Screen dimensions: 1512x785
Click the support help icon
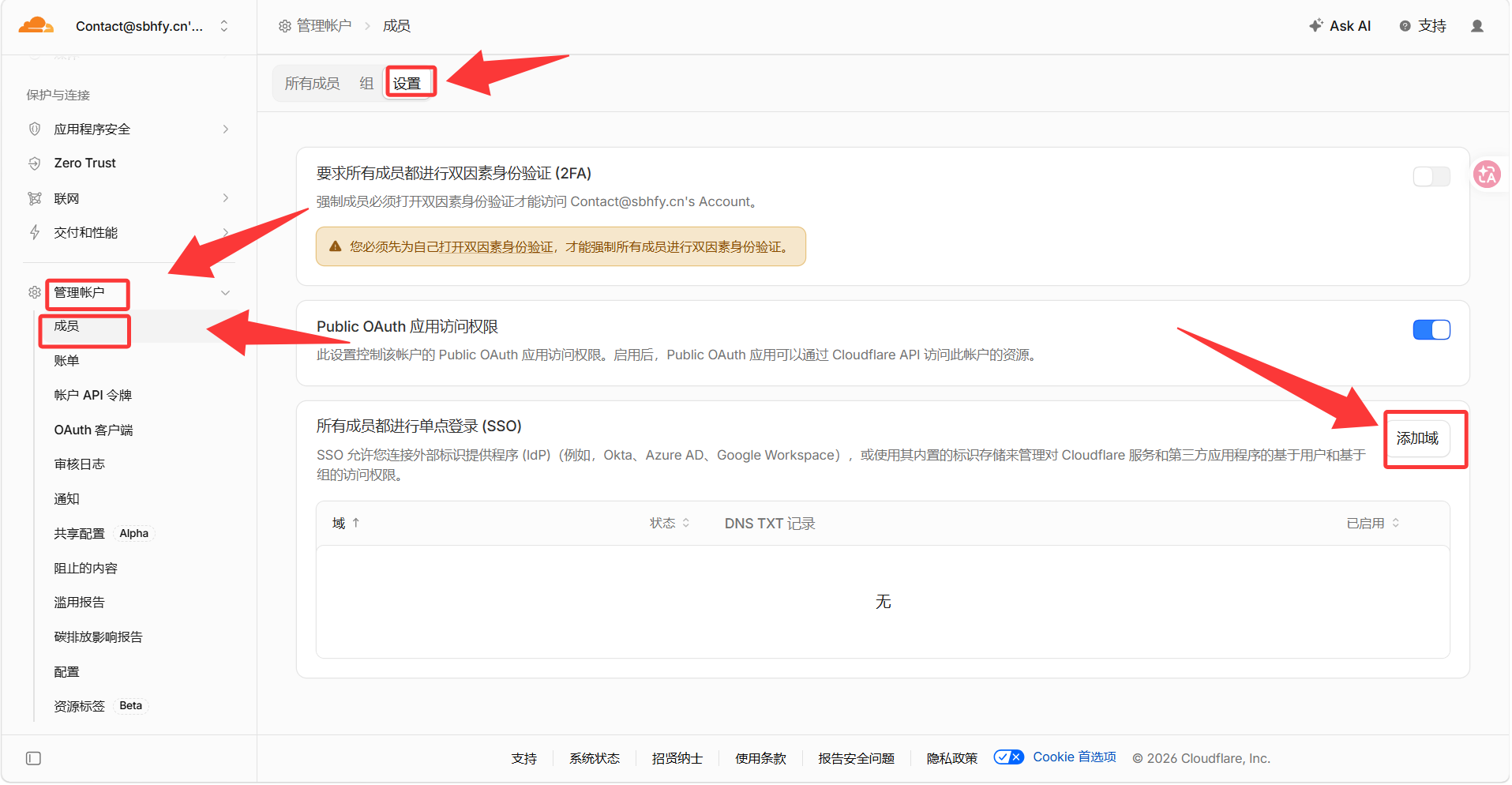click(x=1405, y=26)
